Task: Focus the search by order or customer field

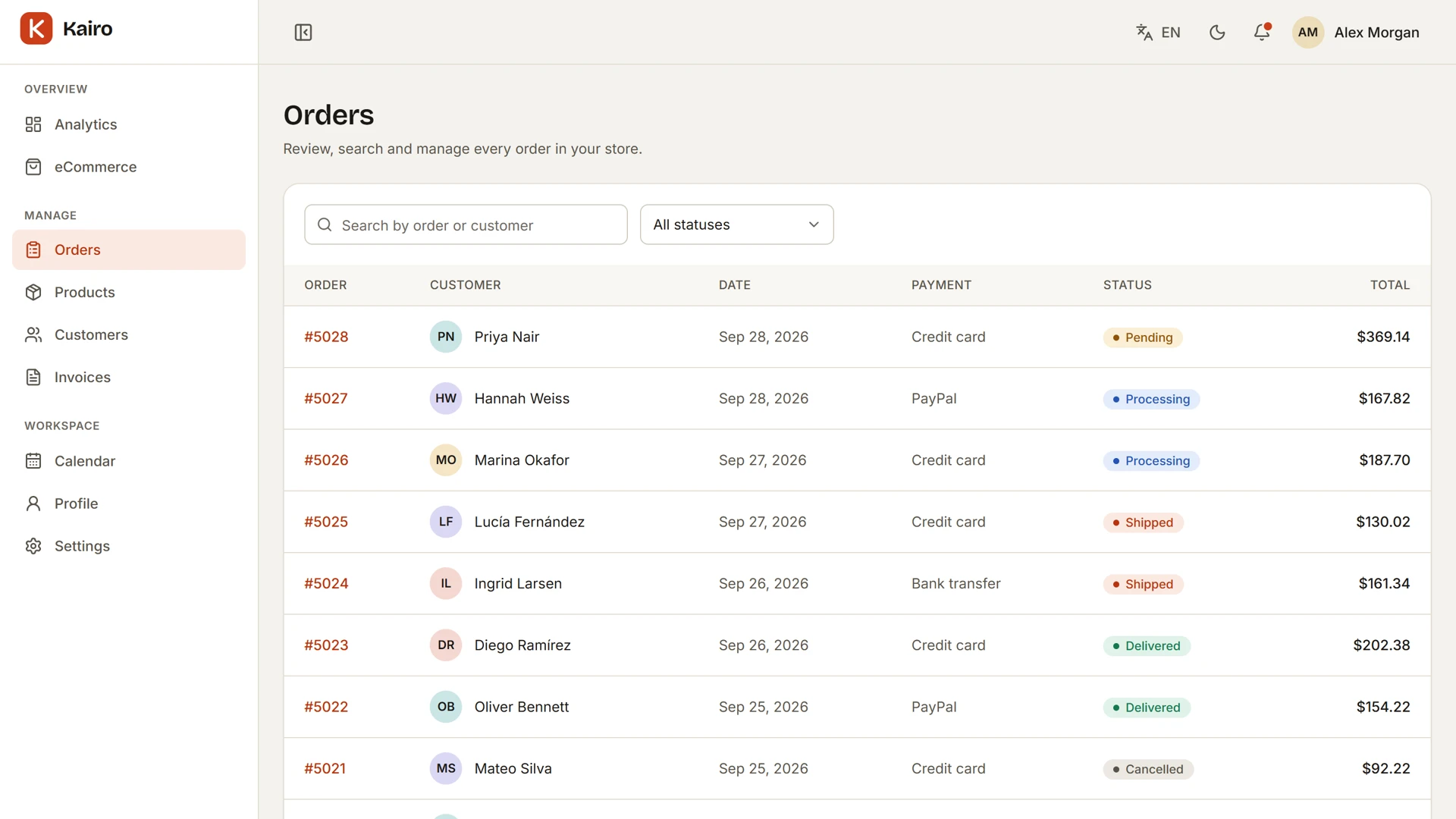Action: point(466,224)
